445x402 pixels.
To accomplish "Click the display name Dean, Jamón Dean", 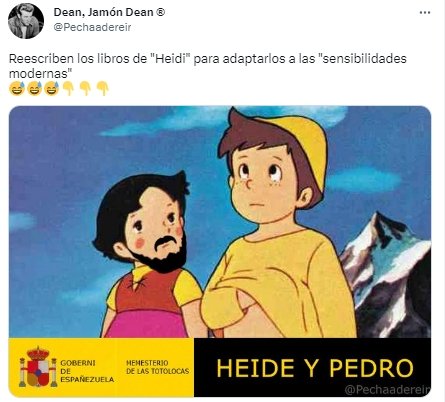I will click(x=103, y=12).
